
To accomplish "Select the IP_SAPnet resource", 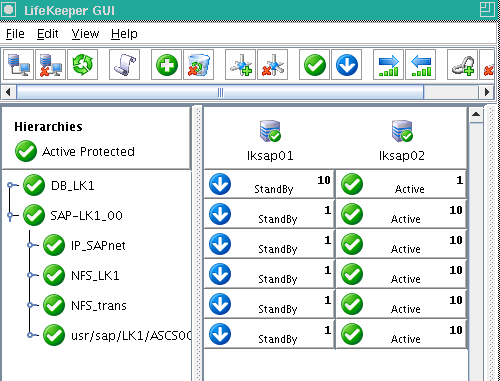I will 98,246.
